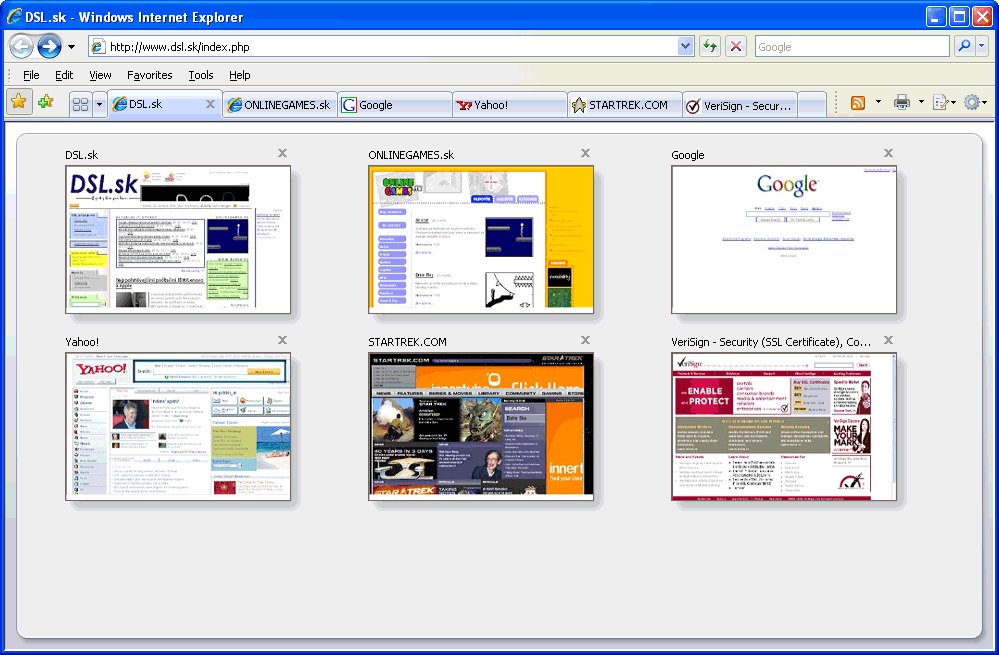Open Favorites Center star icon
999x655 pixels.
pyautogui.click(x=18, y=102)
